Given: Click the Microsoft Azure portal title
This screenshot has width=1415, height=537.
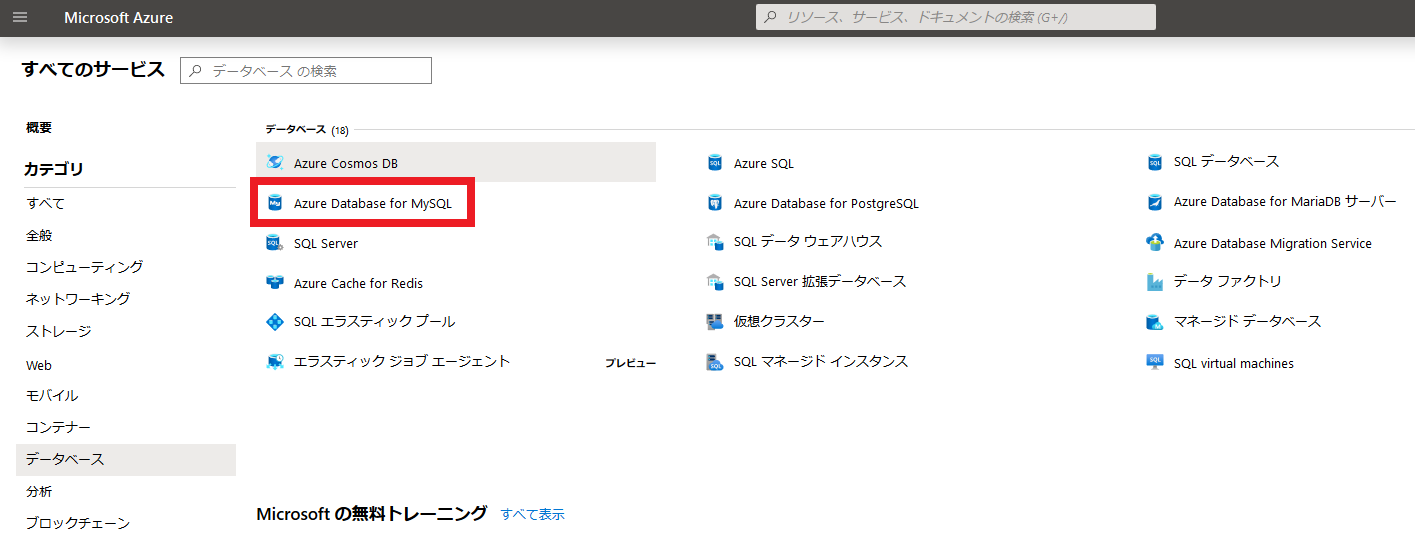Looking at the screenshot, I should click(x=118, y=18).
